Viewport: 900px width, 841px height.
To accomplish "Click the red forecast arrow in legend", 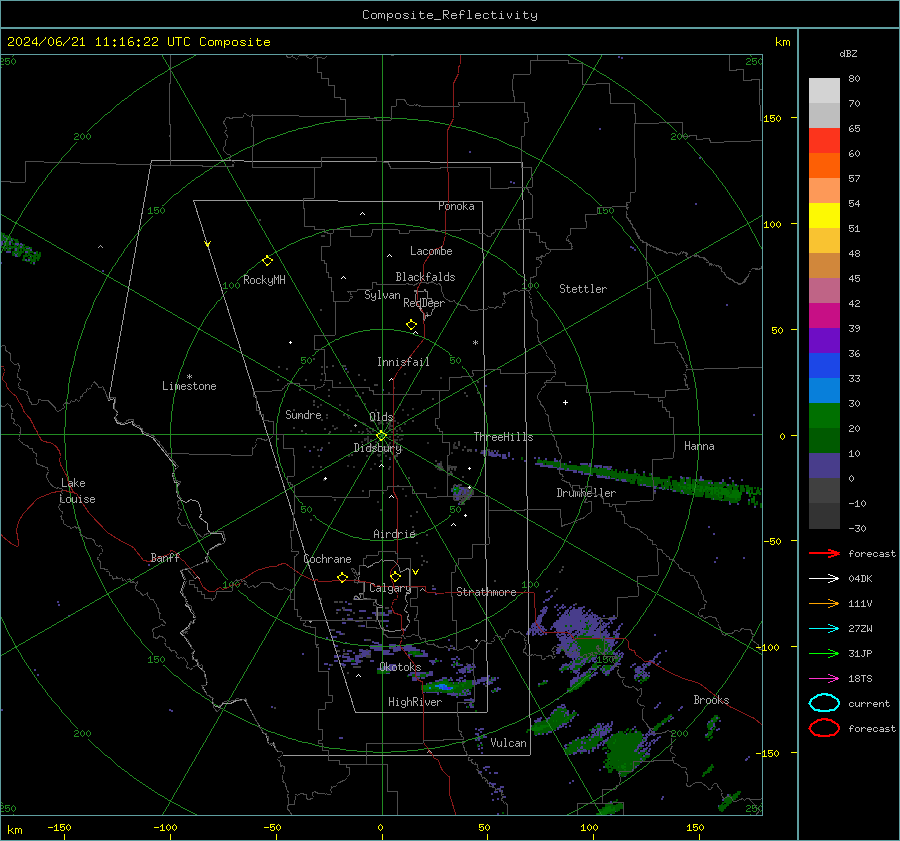I will coord(824,553).
